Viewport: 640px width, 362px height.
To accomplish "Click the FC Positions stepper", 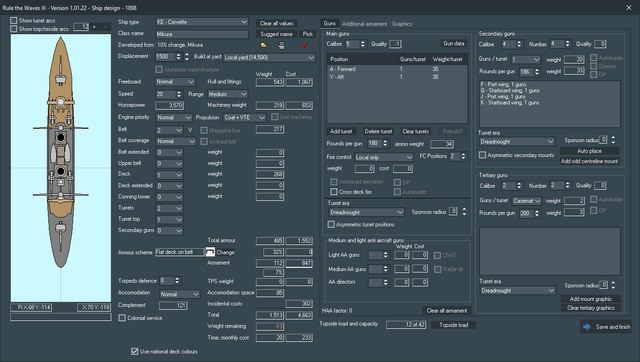I will click(463, 156).
